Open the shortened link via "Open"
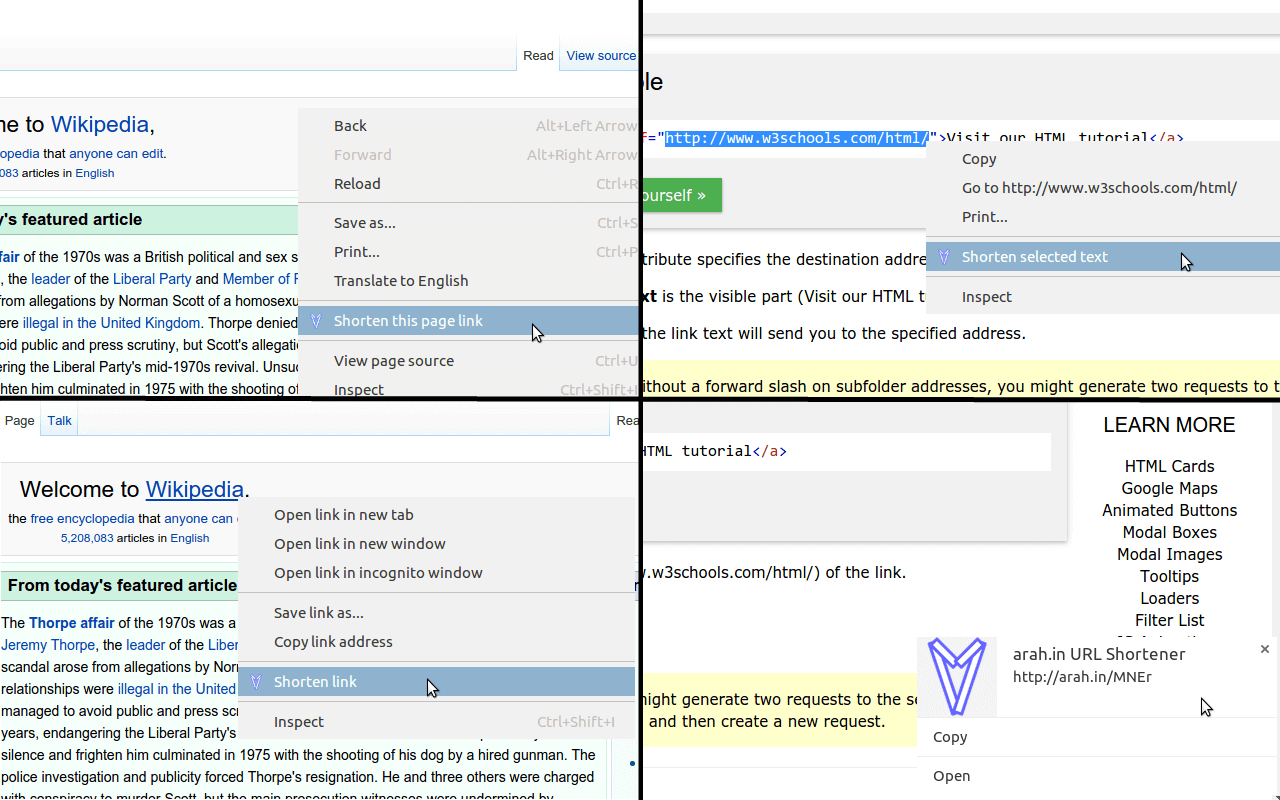Viewport: 1280px width, 800px height. 951,775
